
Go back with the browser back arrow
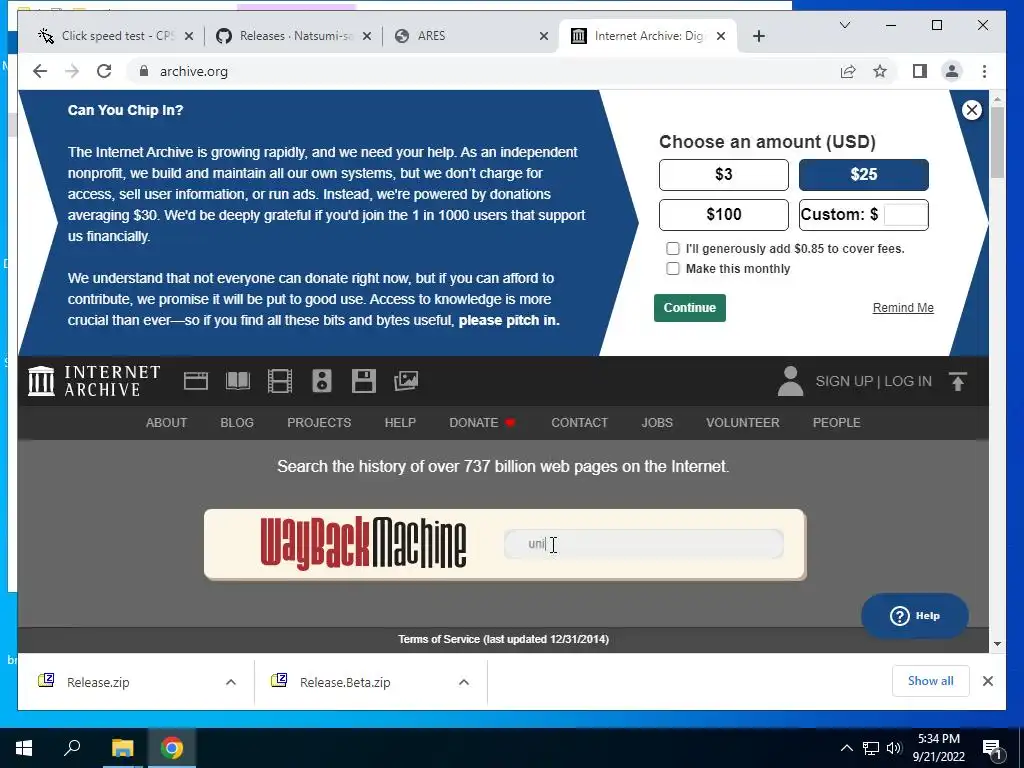coord(40,71)
